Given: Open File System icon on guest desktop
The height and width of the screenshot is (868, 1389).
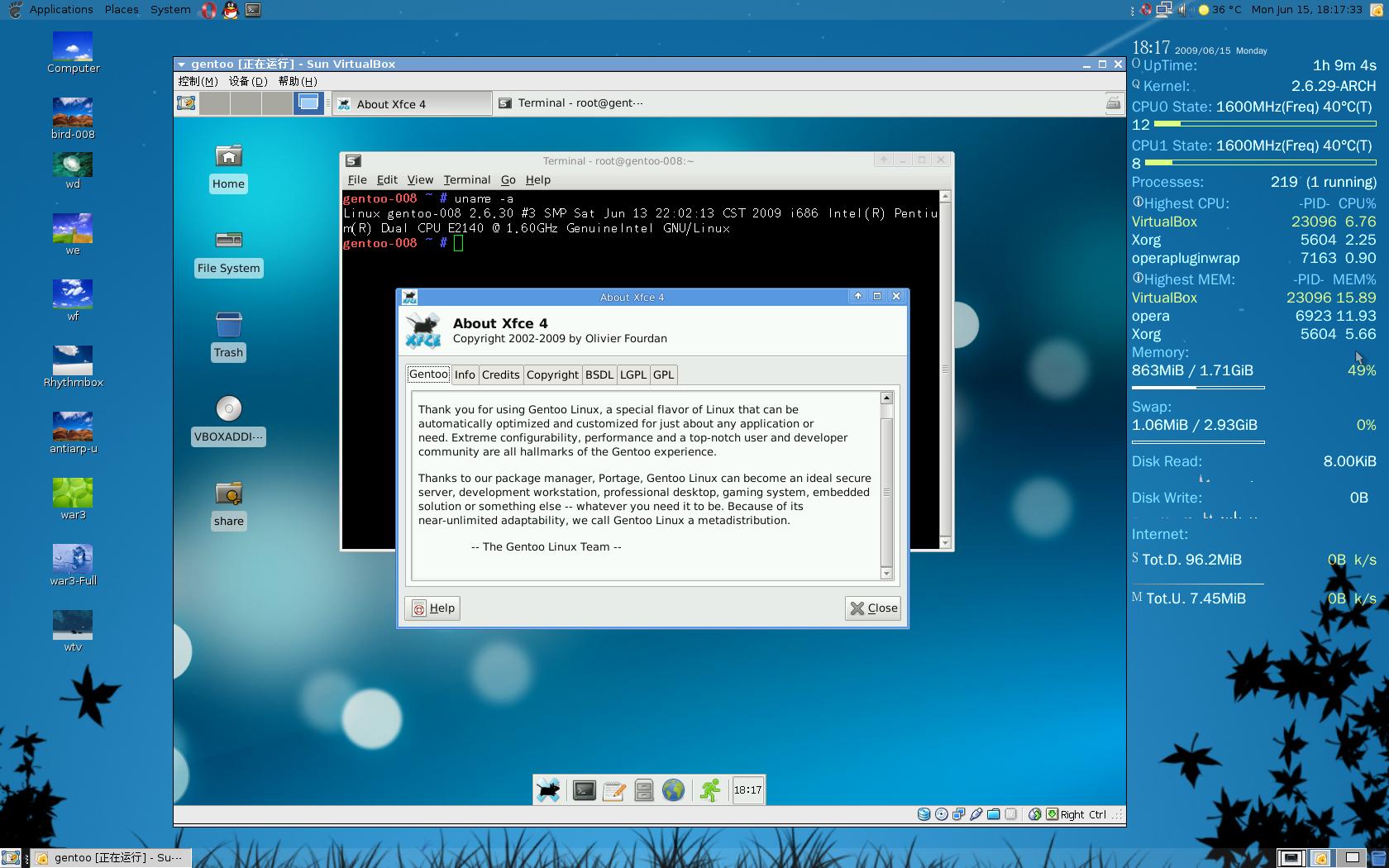Looking at the screenshot, I should (228, 252).
